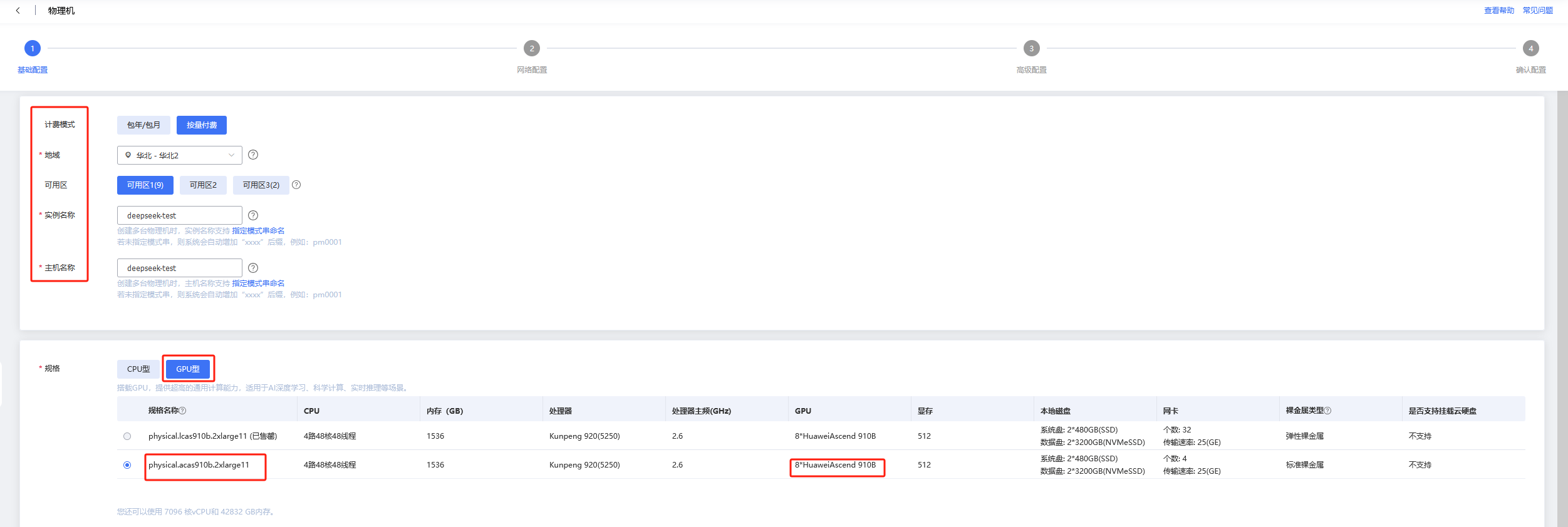Image resolution: width=1568 pixels, height=527 pixels.
Task: Click 内存 (GB) column header
Action: pyautogui.click(x=445, y=411)
